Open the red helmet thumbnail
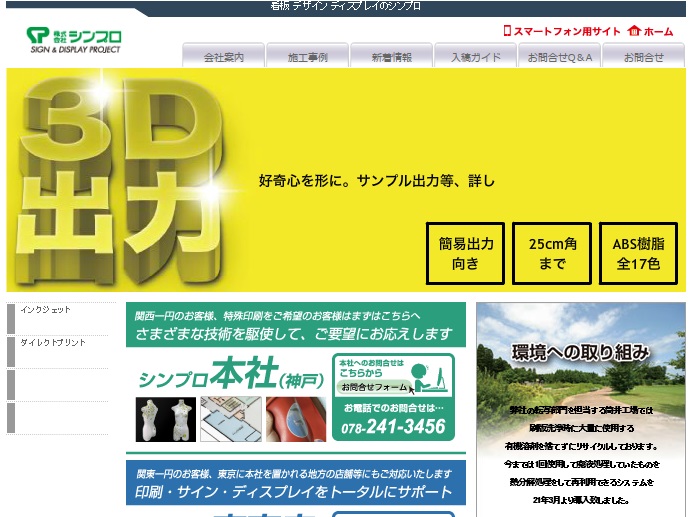 (296, 419)
